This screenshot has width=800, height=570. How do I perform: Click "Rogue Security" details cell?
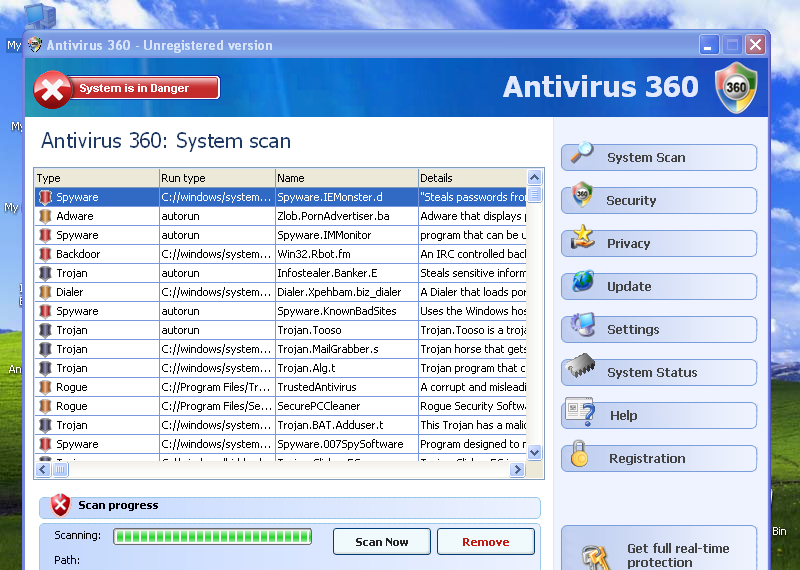coord(473,406)
